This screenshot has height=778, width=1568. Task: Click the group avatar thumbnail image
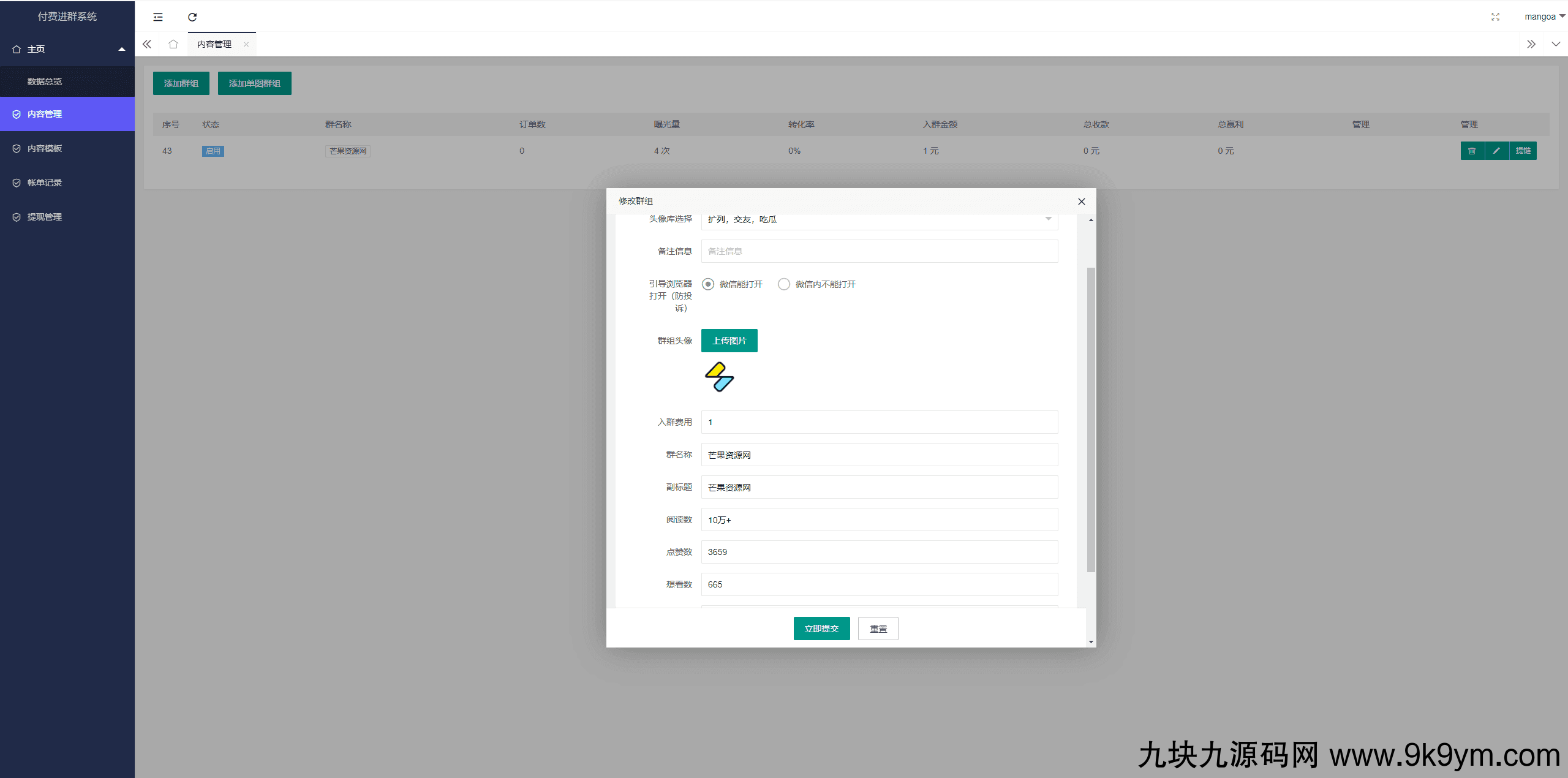720,377
